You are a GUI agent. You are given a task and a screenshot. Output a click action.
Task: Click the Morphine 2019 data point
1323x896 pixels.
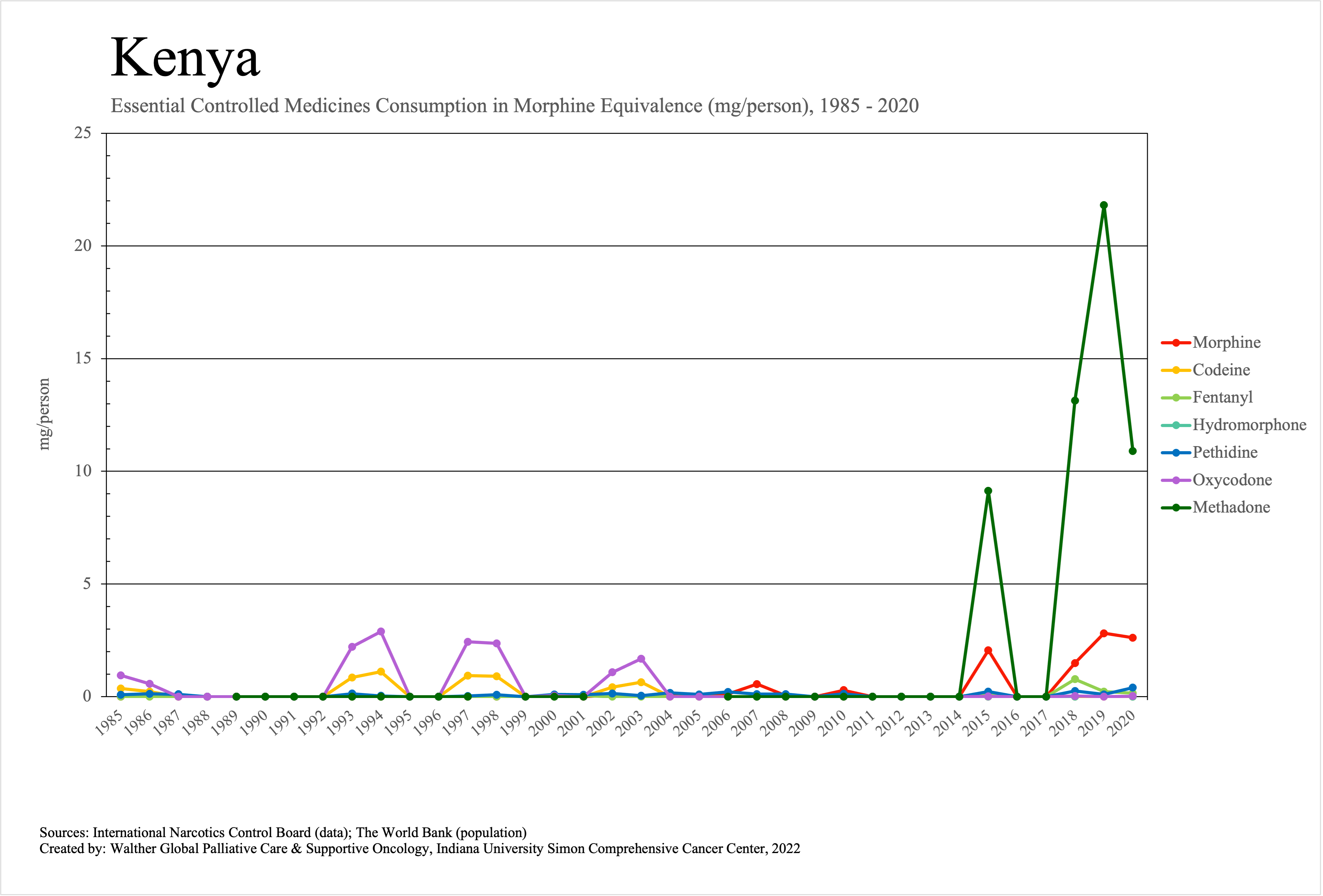click(x=1104, y=633)
